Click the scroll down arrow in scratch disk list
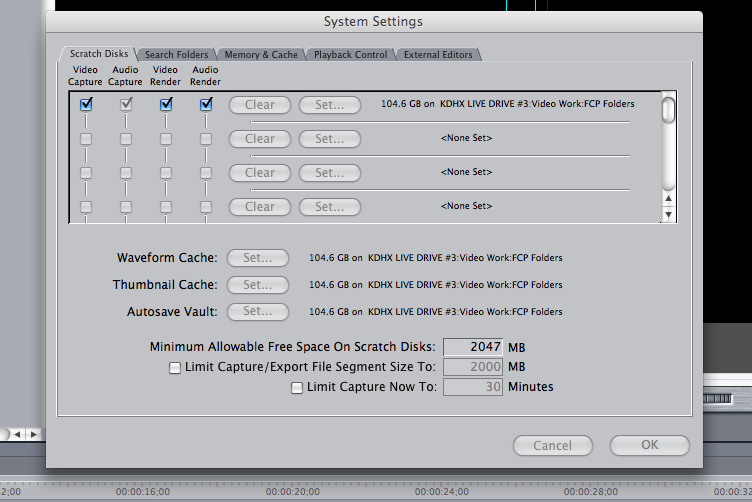 tap(669, 214)
